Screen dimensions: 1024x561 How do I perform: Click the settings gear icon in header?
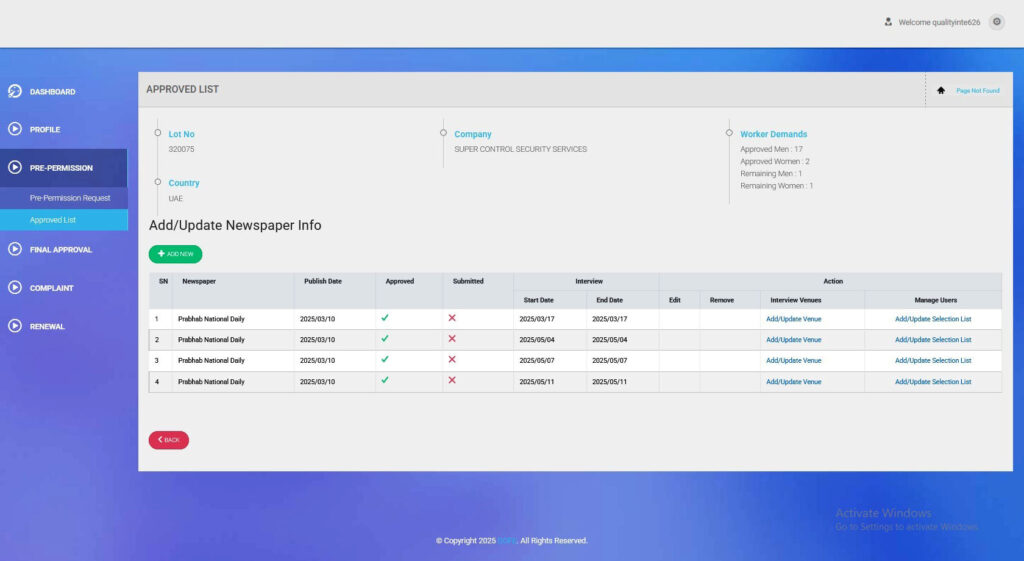coord(996,22)
